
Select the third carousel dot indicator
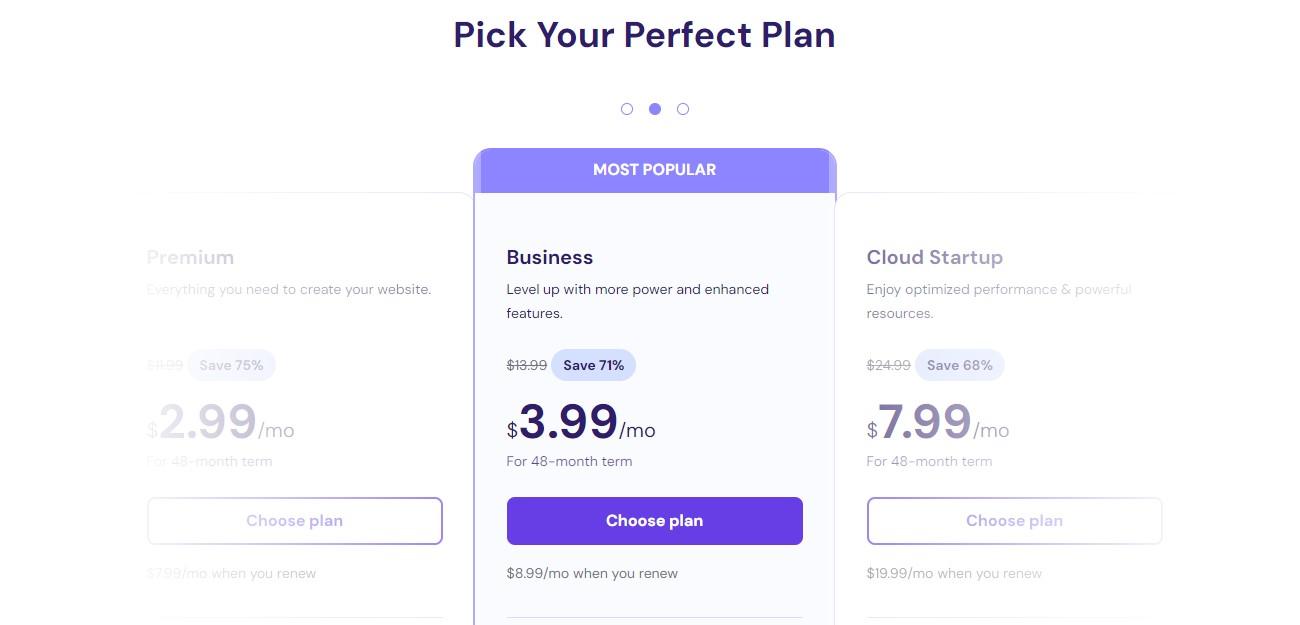pos(683,109)
